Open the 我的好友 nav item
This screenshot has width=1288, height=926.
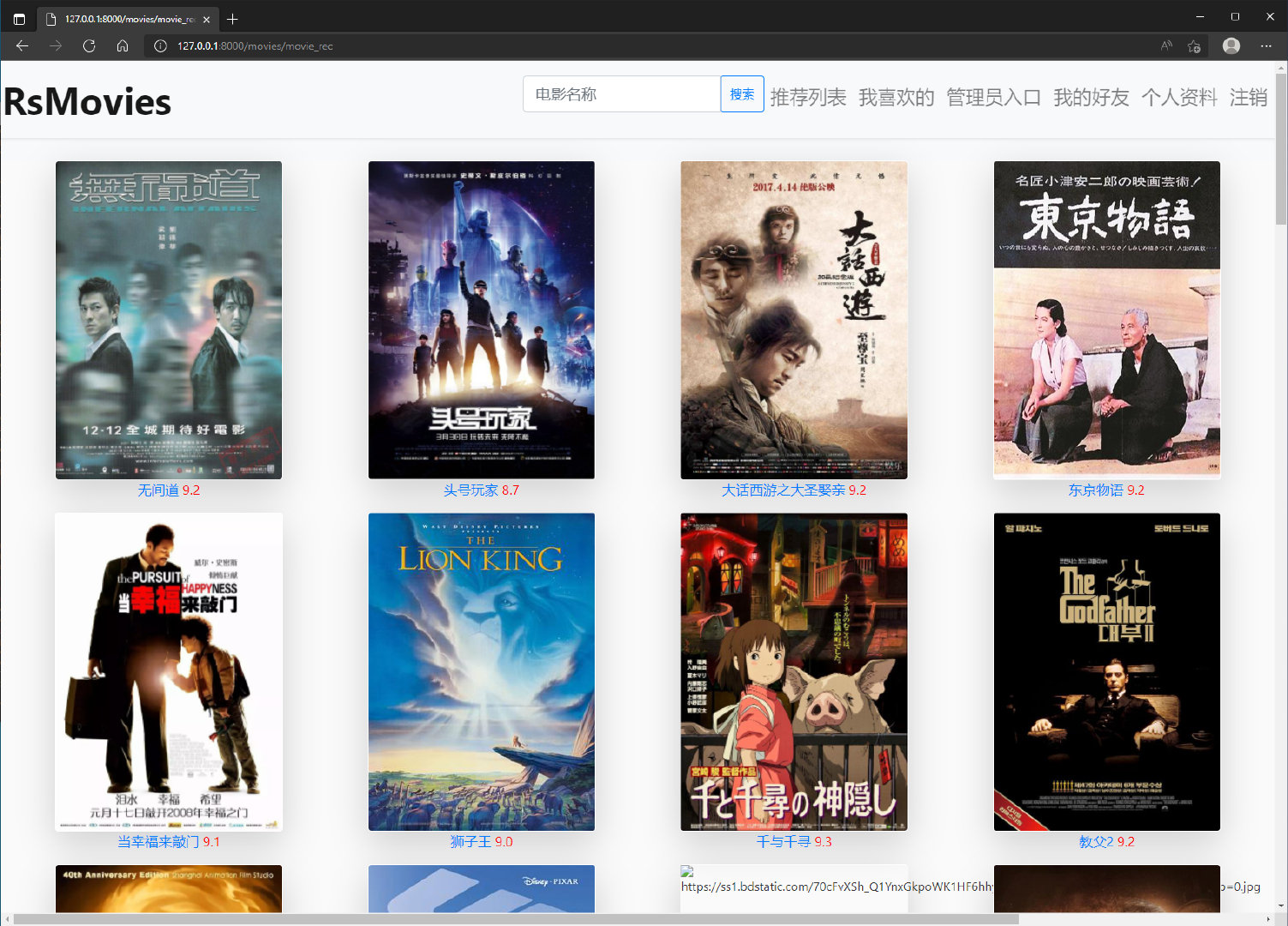1091,98
